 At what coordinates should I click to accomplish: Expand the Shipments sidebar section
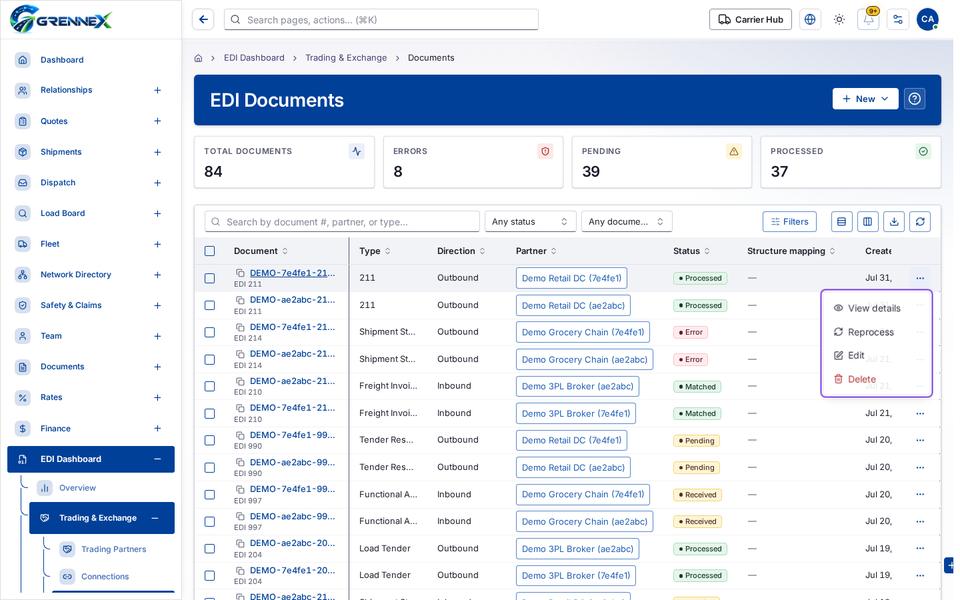[x=157, y=152]
